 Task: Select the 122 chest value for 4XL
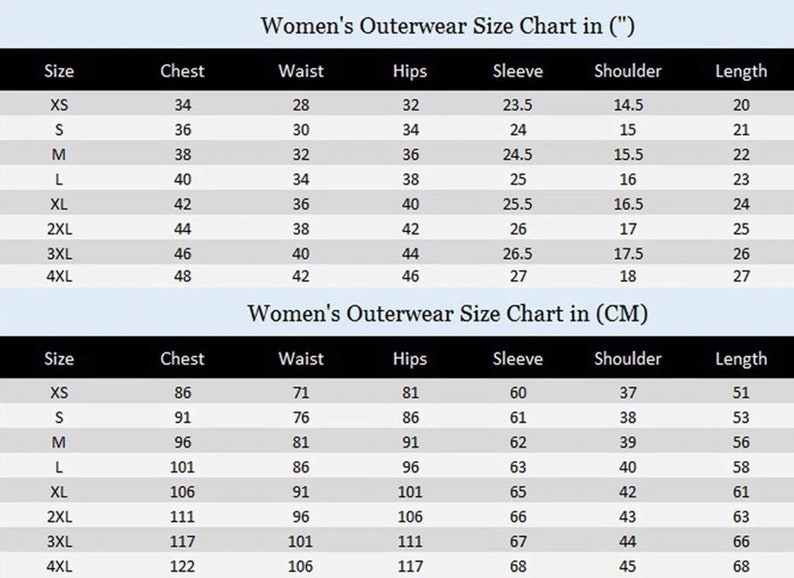tap(182, 566)
